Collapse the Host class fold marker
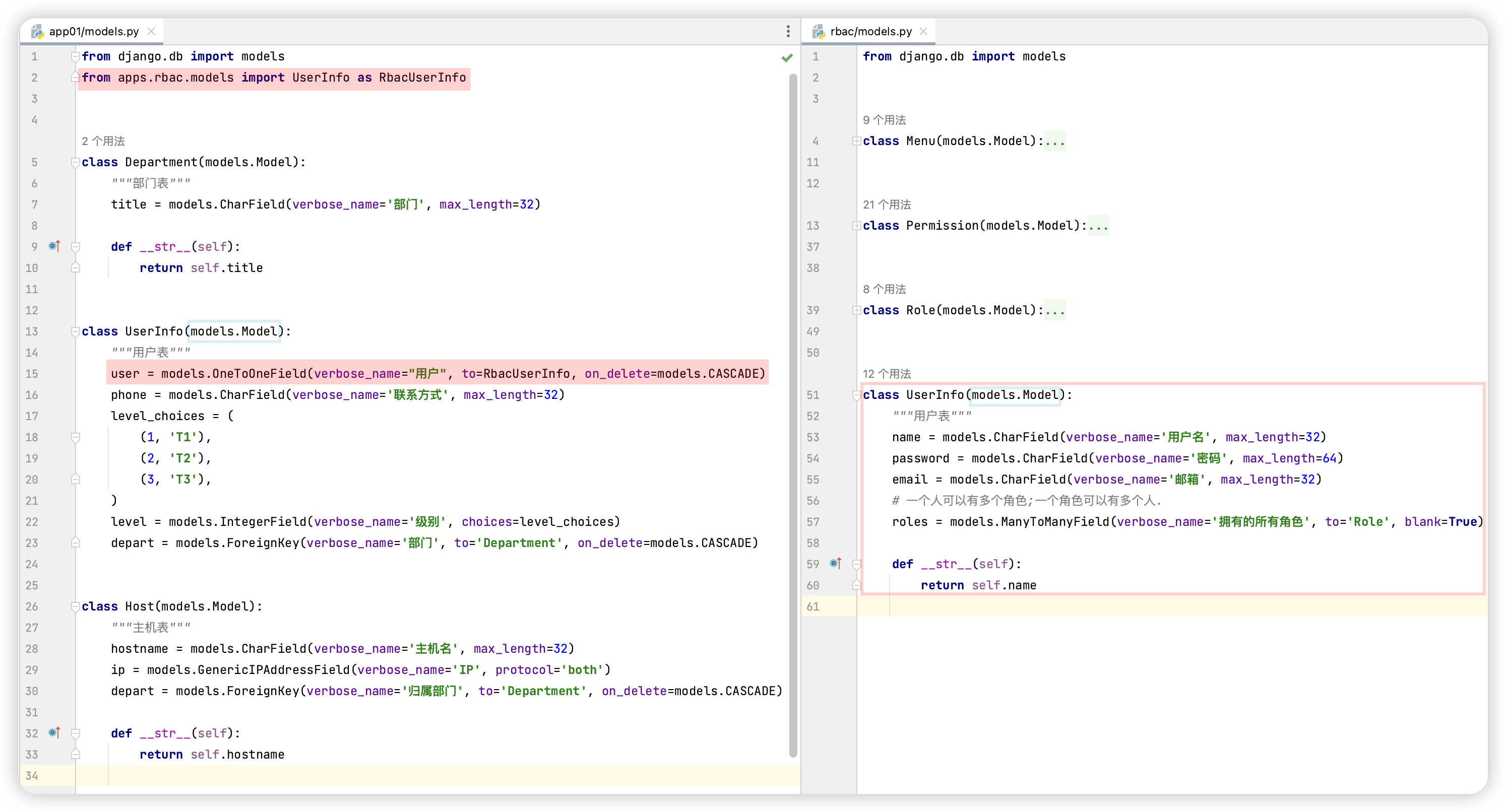The width and height of the screenshot is (1506, 812). [x=76, y=606]
